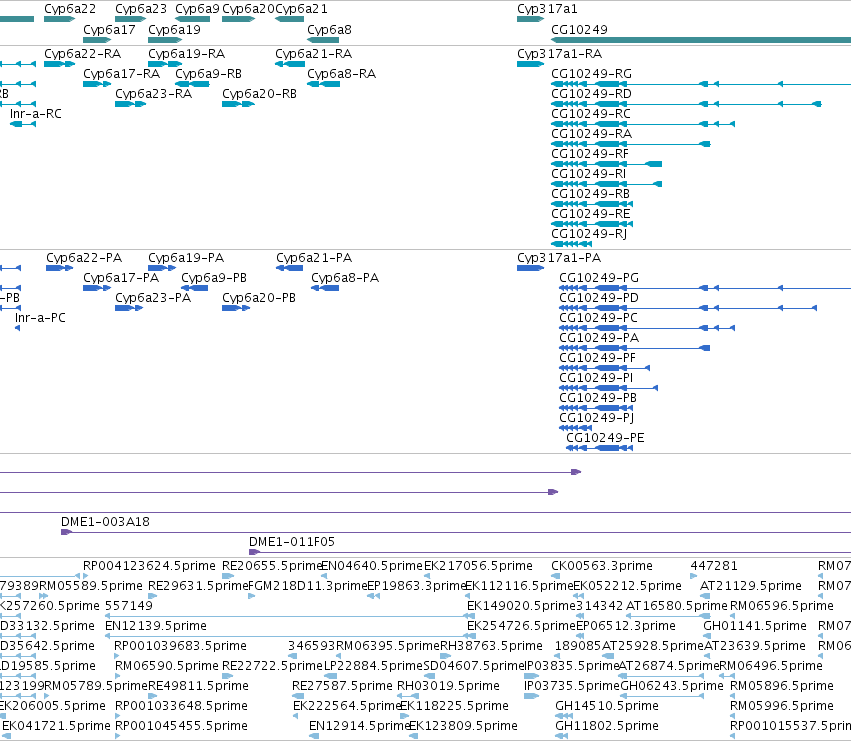The height and width of the screenshot is (741, 851).
Task: Click CG10249-PC protein label
Action: click(599, 318)
